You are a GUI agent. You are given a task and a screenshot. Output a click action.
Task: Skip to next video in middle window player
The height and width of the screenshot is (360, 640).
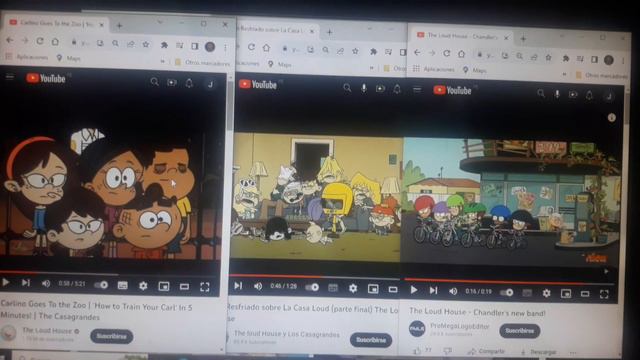238,286
